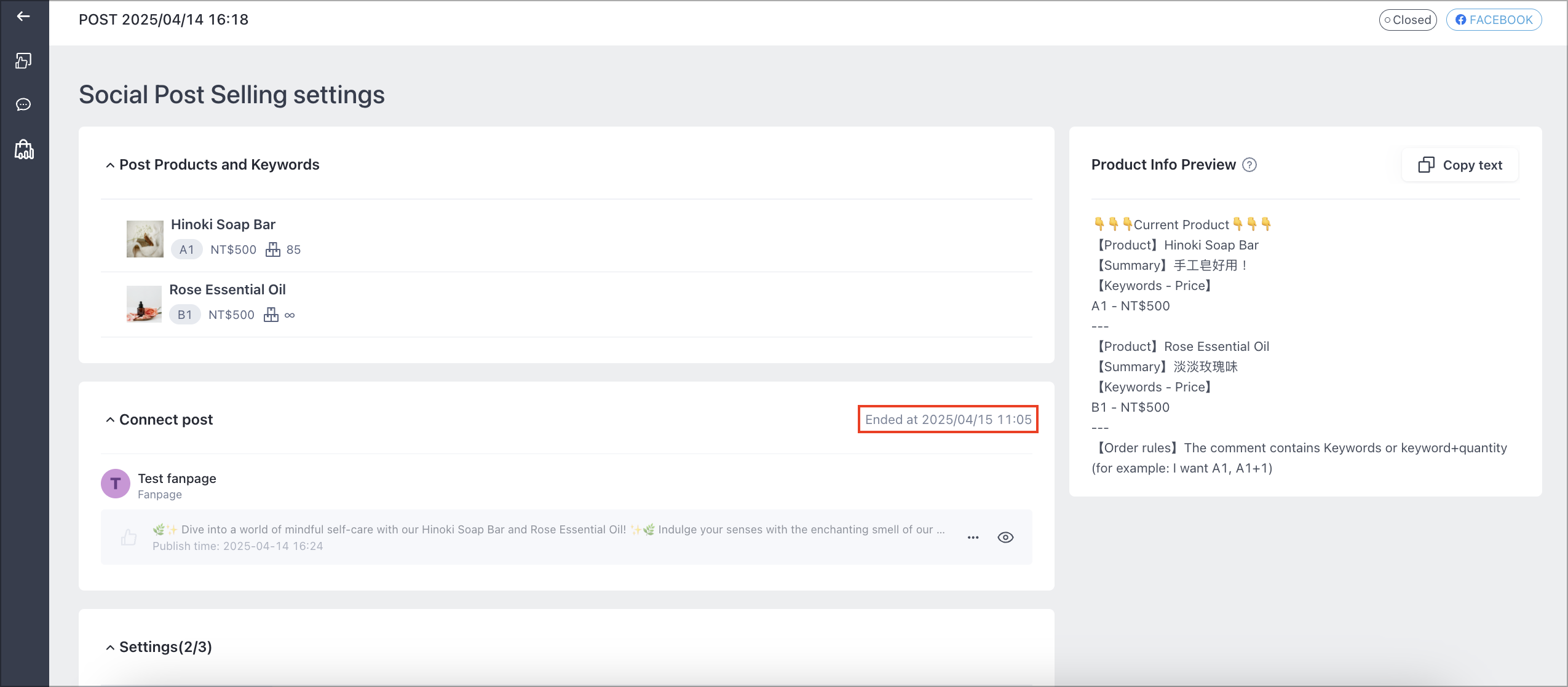Open the chat messages sidebar icon

pyautogui.click(x=23, y=104)
